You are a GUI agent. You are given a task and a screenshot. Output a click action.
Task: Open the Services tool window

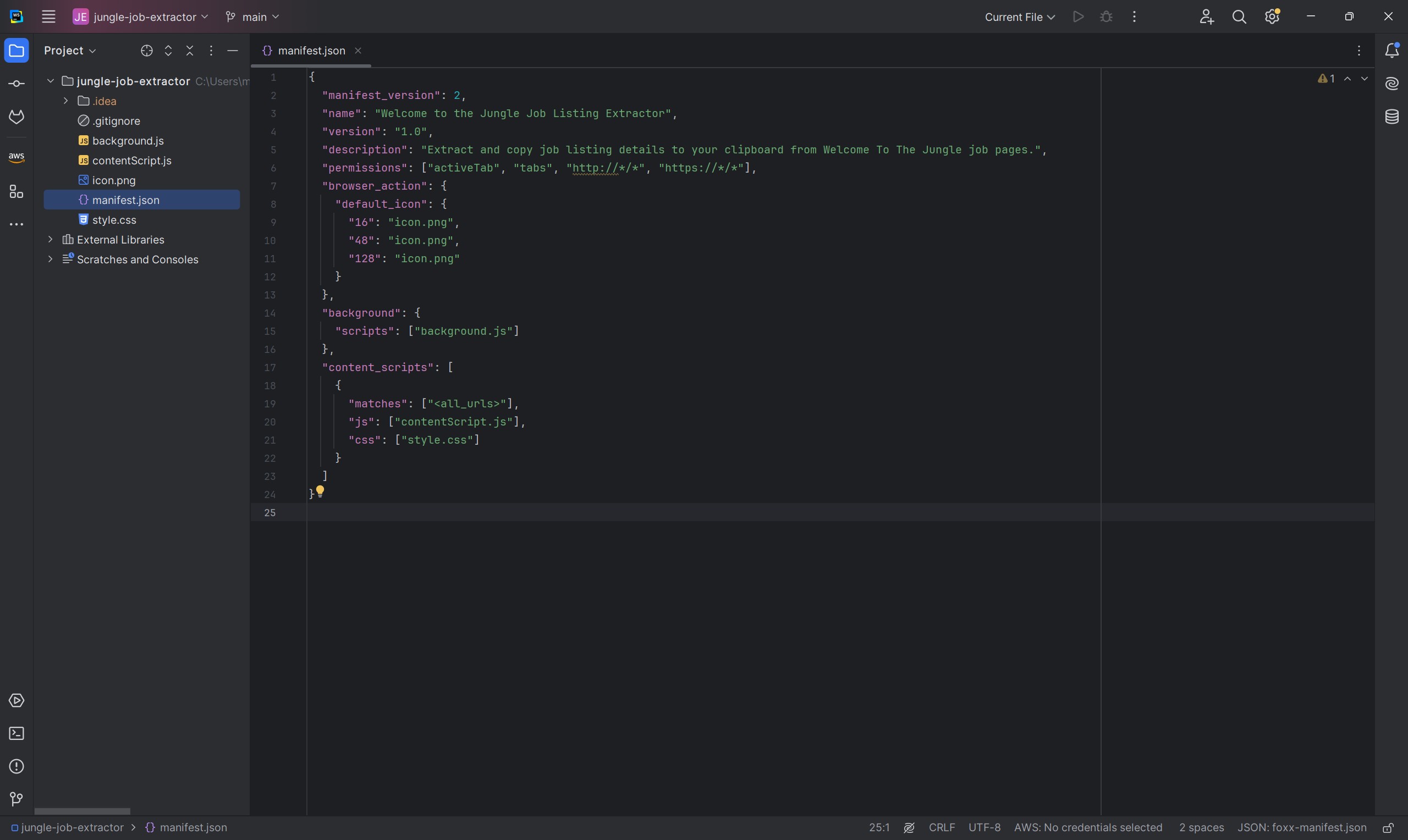[x=16, y=701]
